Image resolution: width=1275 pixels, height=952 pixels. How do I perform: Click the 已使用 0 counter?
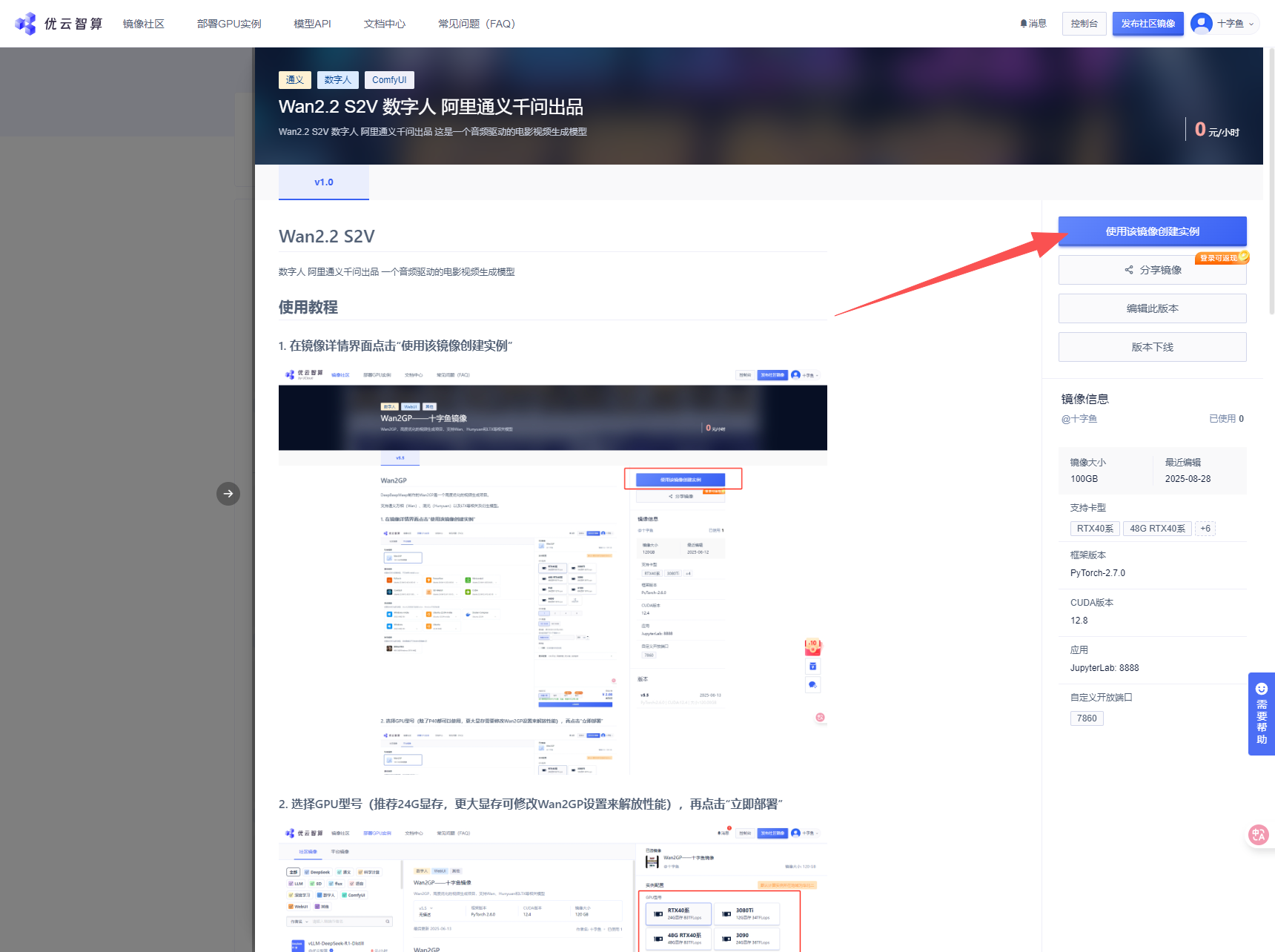(1227, 419)
